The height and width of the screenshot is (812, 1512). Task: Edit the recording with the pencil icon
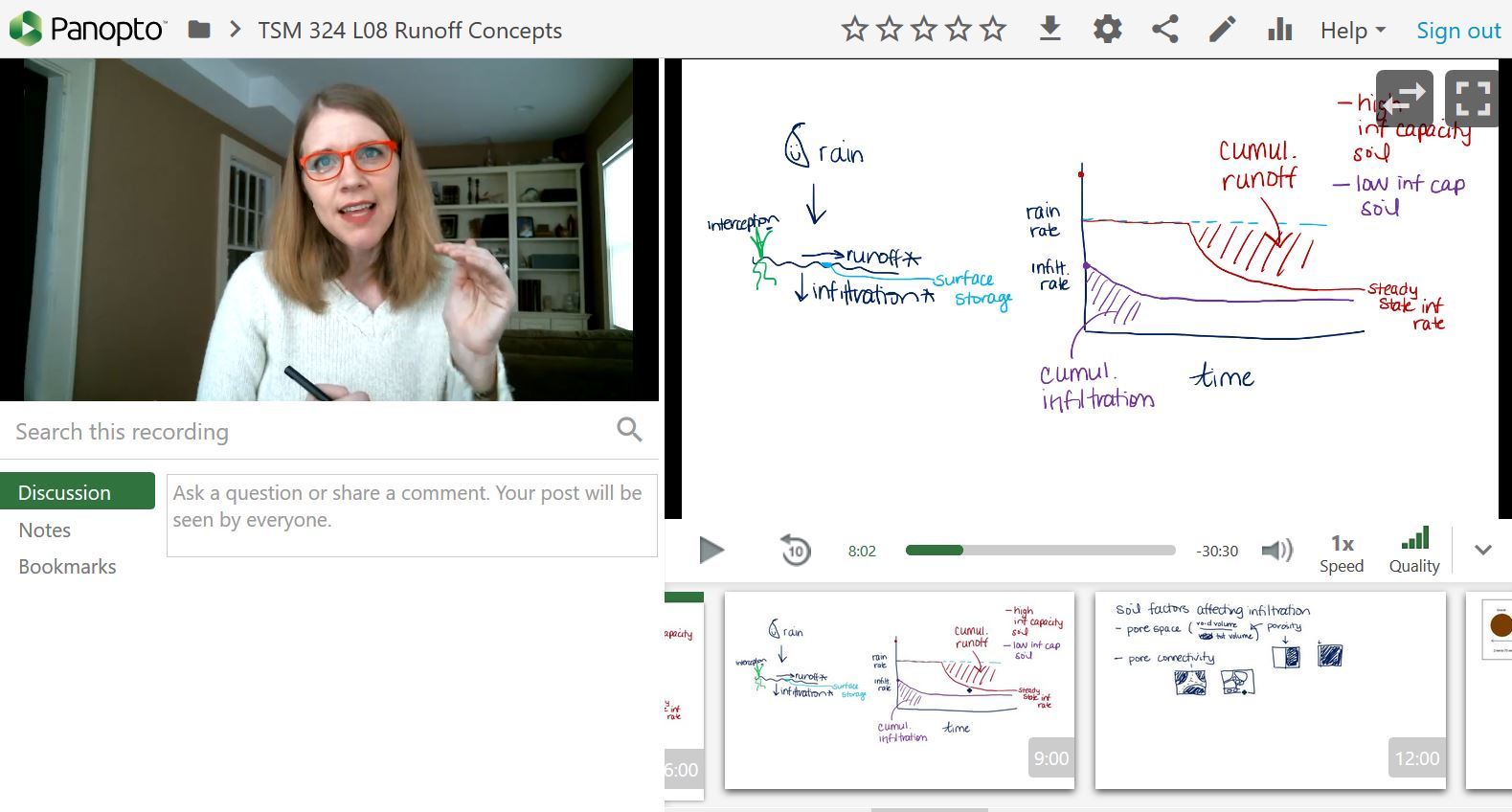tap(1222, 30)
